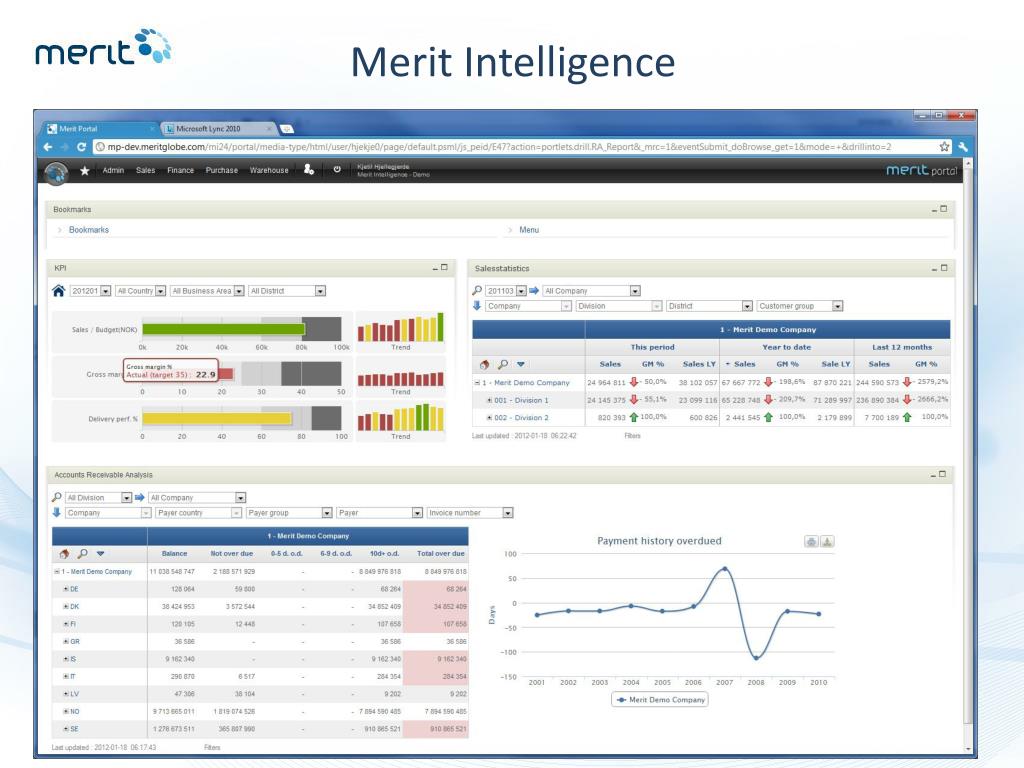This screenshot has height=768, width=1024.
Task: Minimize the Salesstatistics portlet
Action: tap(935, 268)
